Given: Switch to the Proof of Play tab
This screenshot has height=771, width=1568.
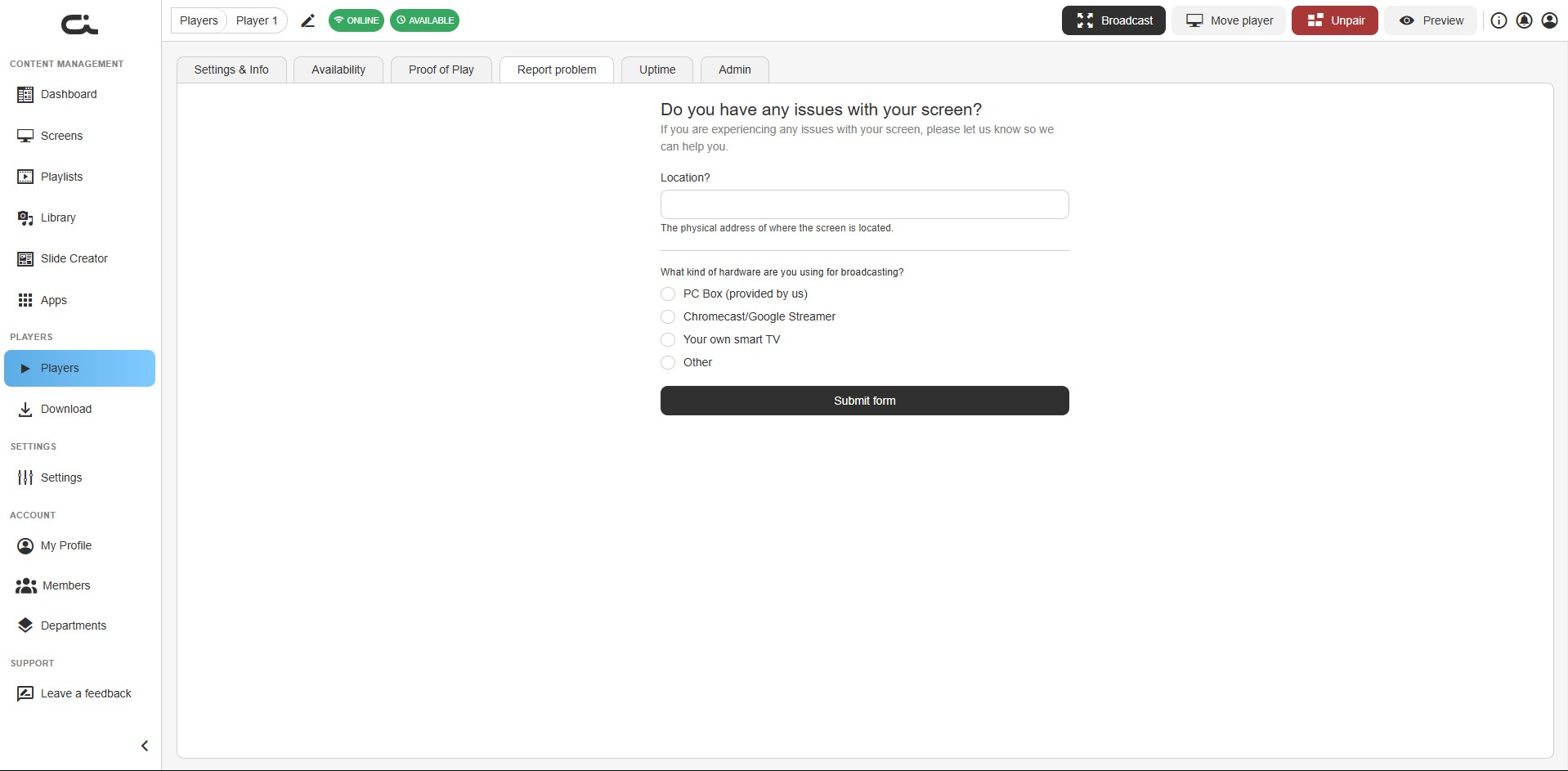Looking at the screenshot, I should tap(441, 69).
